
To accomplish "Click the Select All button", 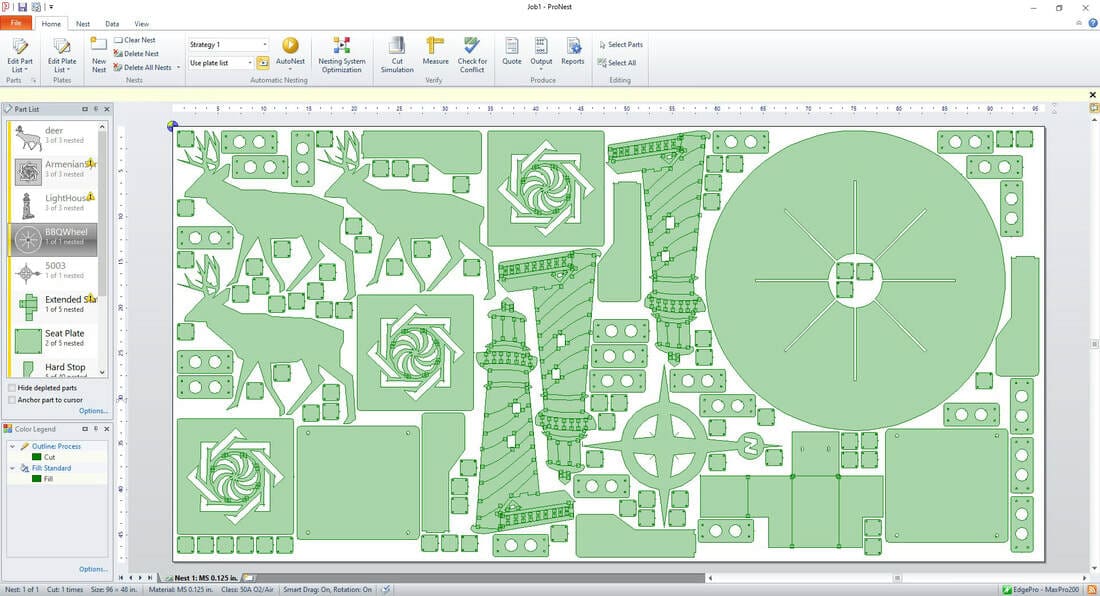I will [x=616, y=63].
